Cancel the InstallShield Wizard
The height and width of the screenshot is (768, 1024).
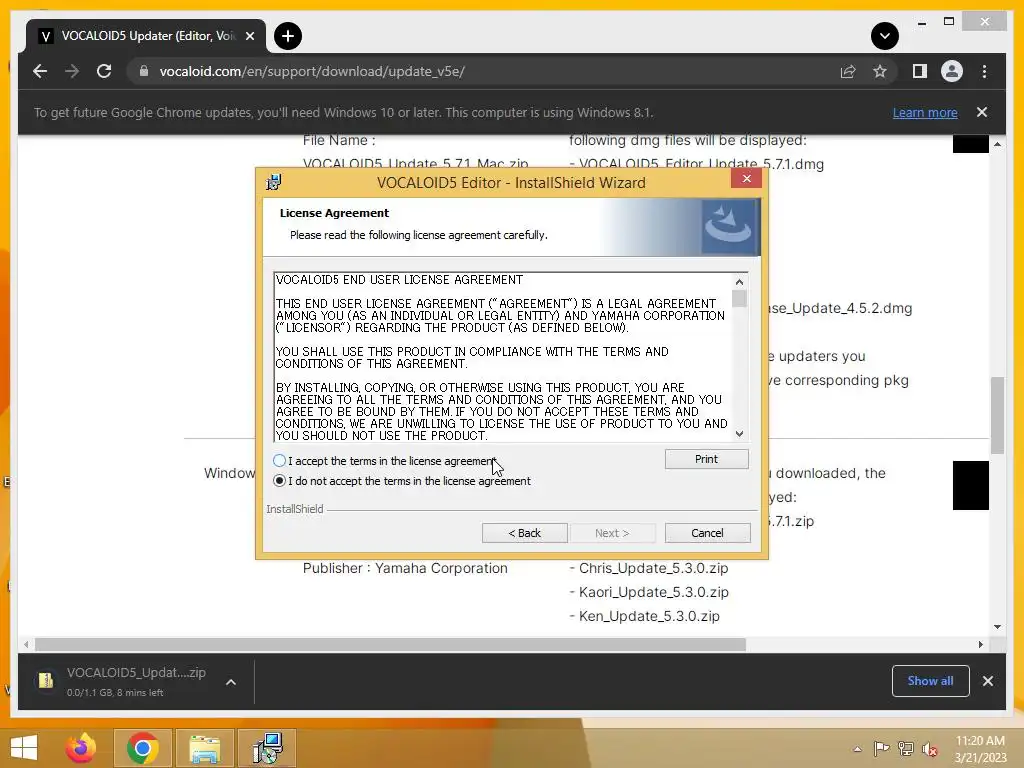707,533
